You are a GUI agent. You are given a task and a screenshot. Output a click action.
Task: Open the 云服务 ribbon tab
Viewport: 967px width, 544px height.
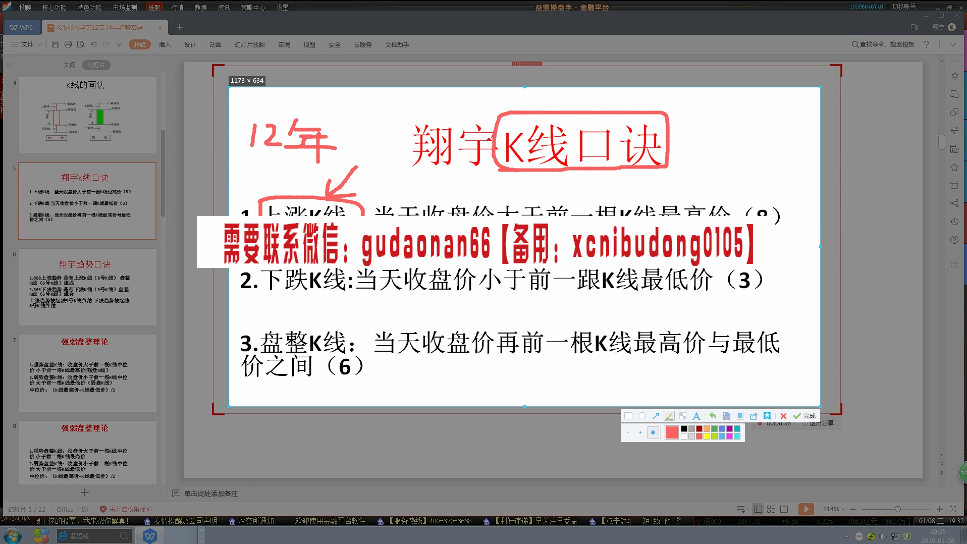[363, 44]
